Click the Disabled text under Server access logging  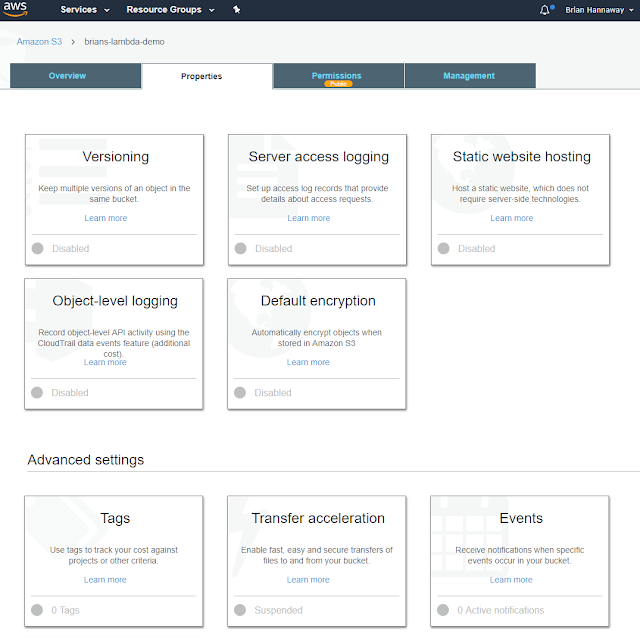(273, 249)
